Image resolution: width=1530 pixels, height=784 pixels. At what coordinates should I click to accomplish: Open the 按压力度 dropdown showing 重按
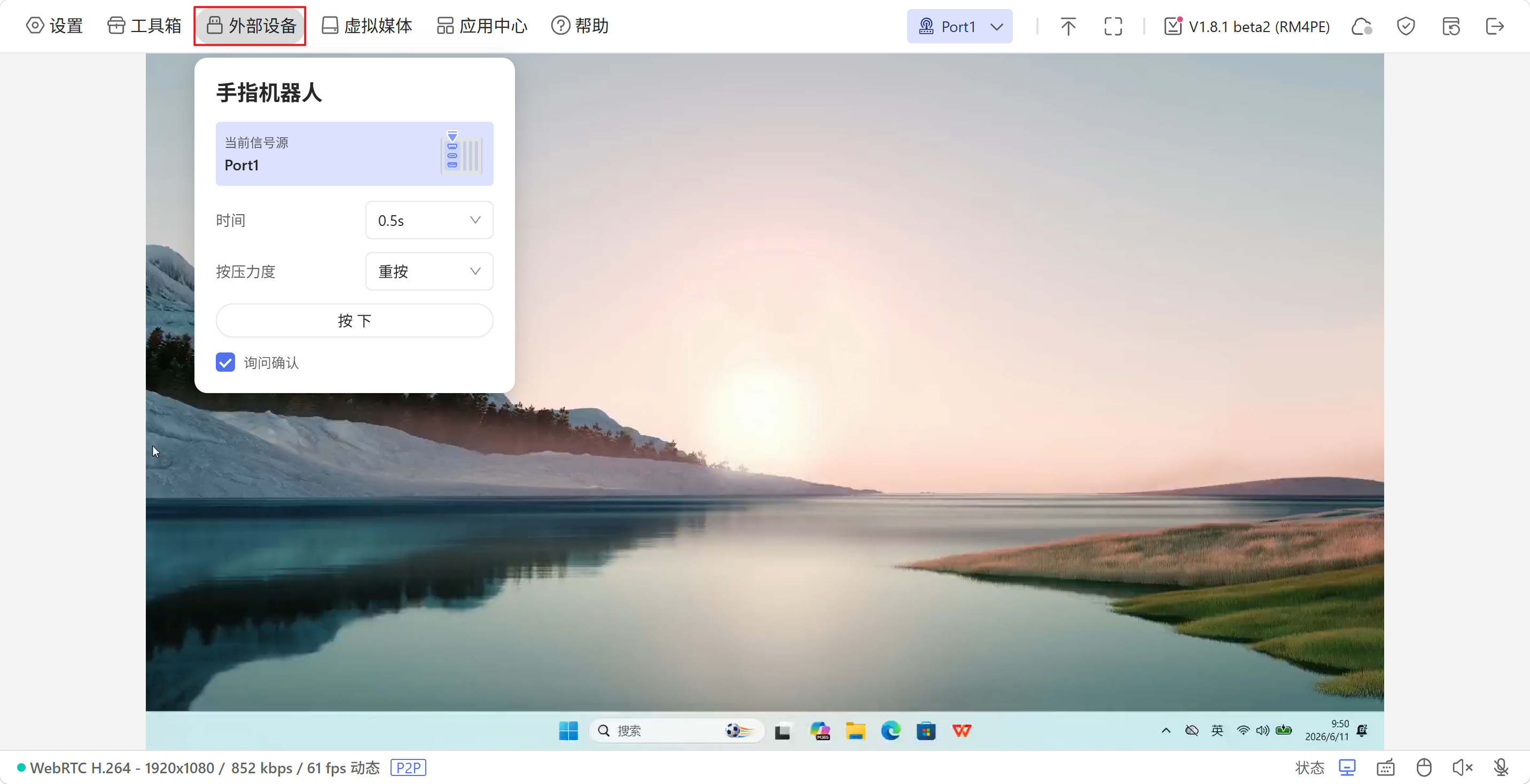[x=429, y=271]
